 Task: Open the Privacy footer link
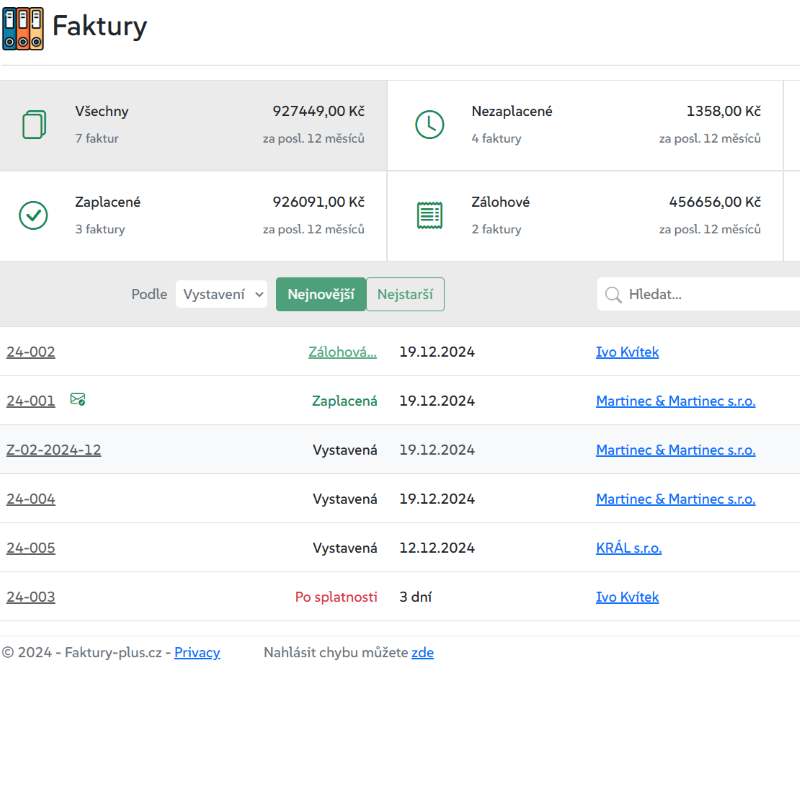tap(197, 653)
